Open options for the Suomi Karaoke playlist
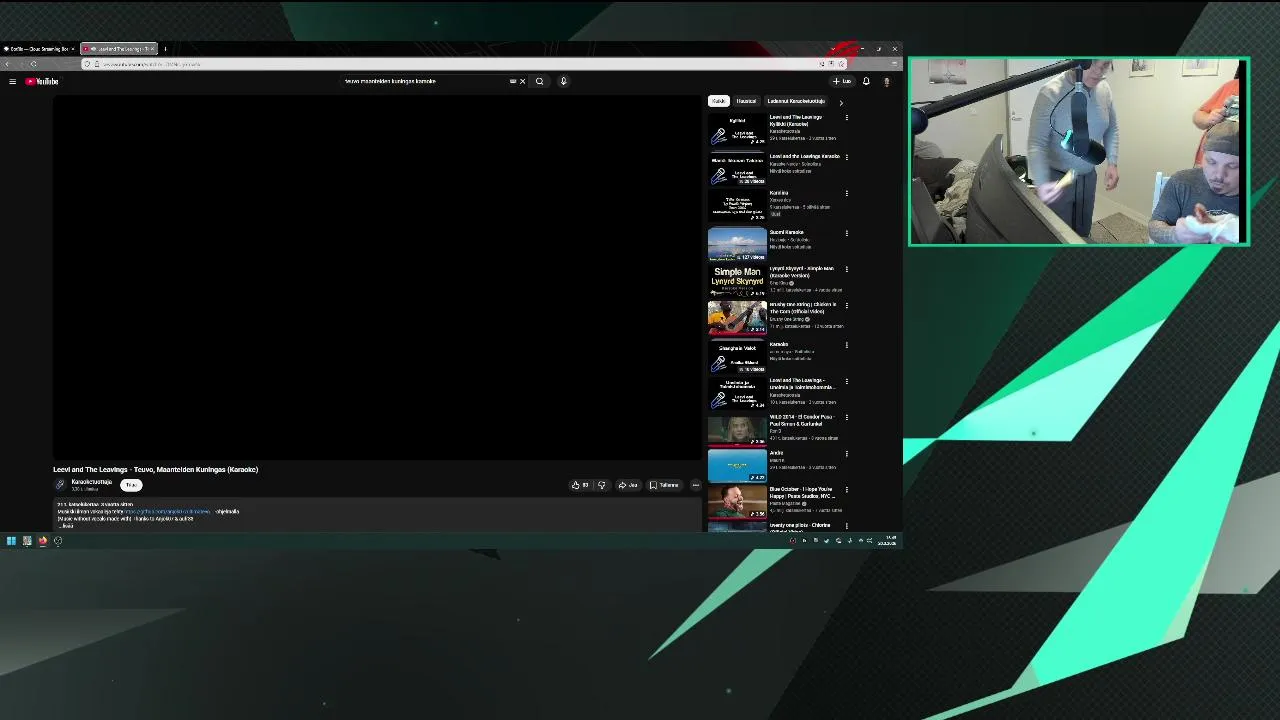Viewport: 1280px width, 720px height. click(x=846, y=233)
